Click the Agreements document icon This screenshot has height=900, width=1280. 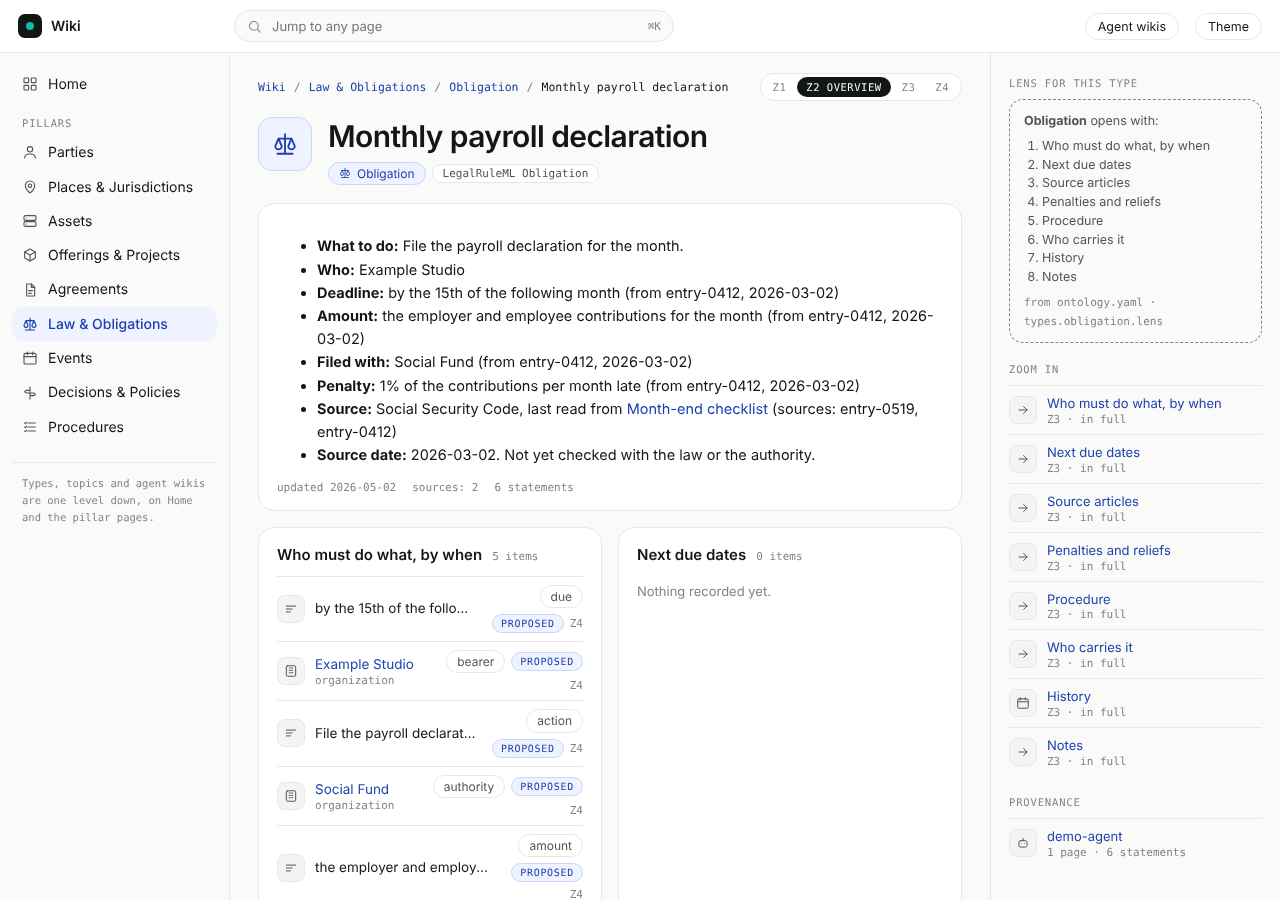coord(30,289)
